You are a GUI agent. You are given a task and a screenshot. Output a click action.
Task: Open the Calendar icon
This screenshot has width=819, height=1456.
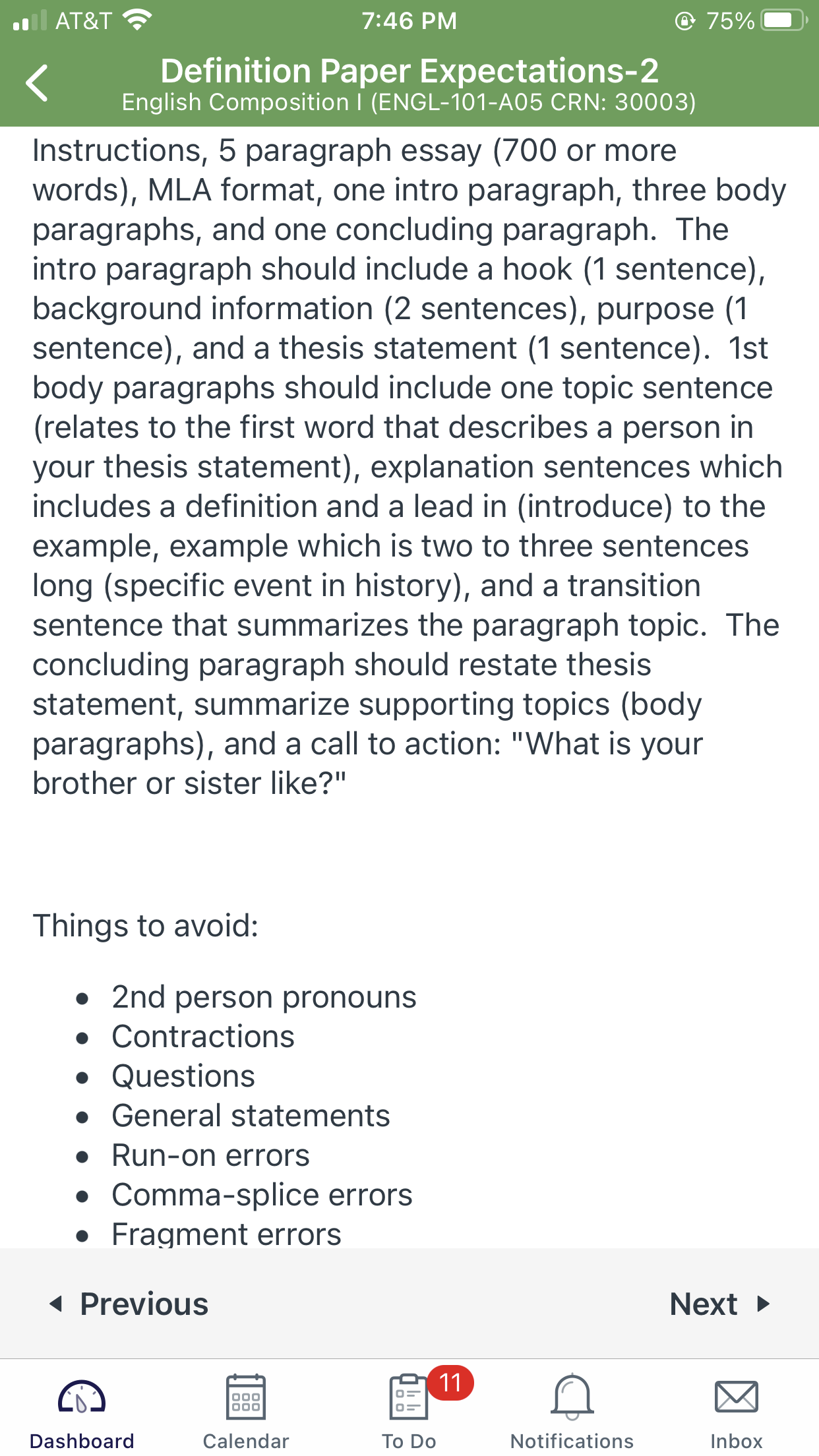[x=246, y=1397]
